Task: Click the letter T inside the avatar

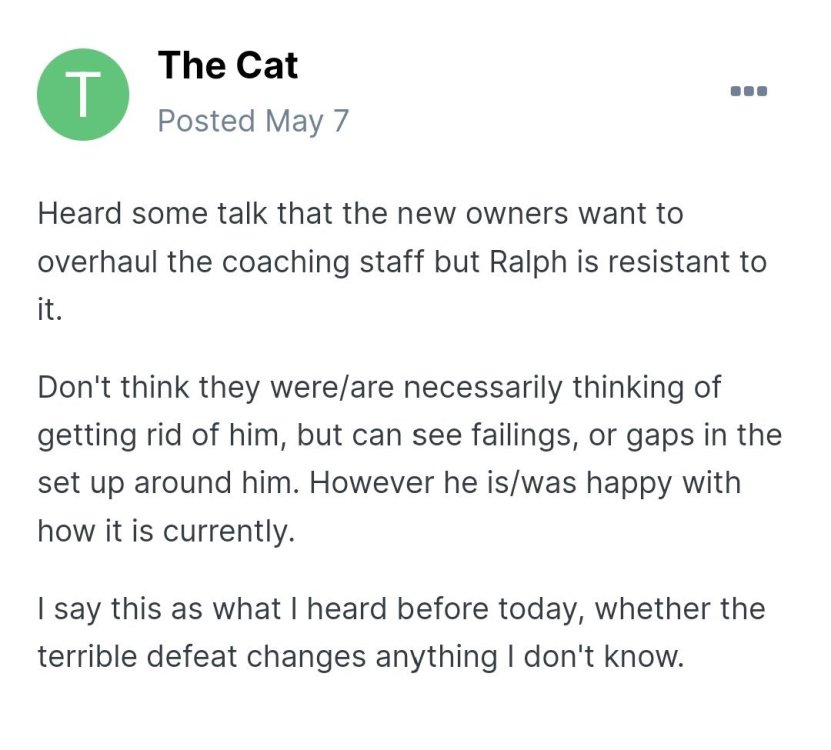Action: pos(83,96)
